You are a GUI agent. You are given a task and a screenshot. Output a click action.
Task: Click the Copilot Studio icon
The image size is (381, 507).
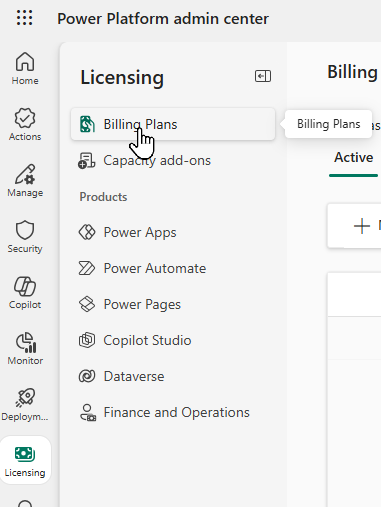click(87, 340)
